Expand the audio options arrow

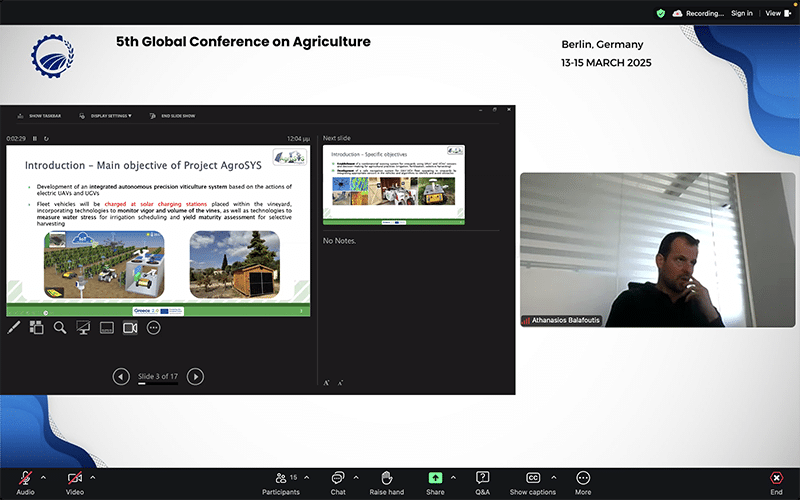pos(43,478)
